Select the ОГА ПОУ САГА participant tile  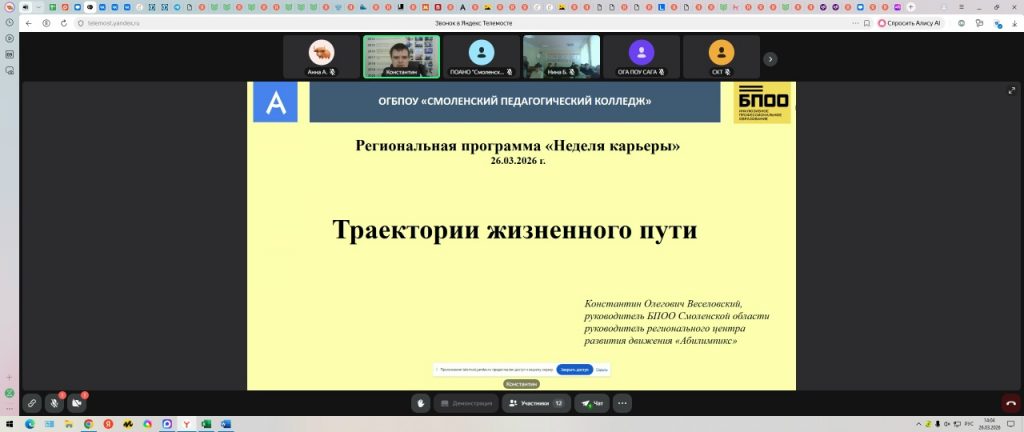pos(641,57)
